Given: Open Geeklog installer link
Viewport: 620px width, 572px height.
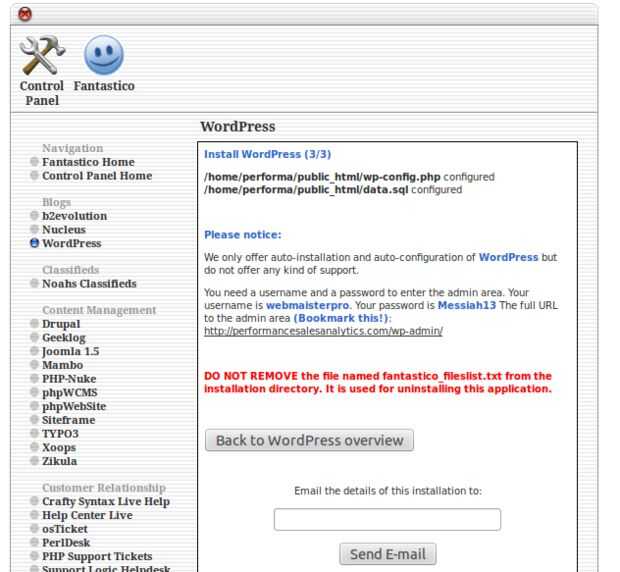Looking at the screenshot, I should (64, 338).
